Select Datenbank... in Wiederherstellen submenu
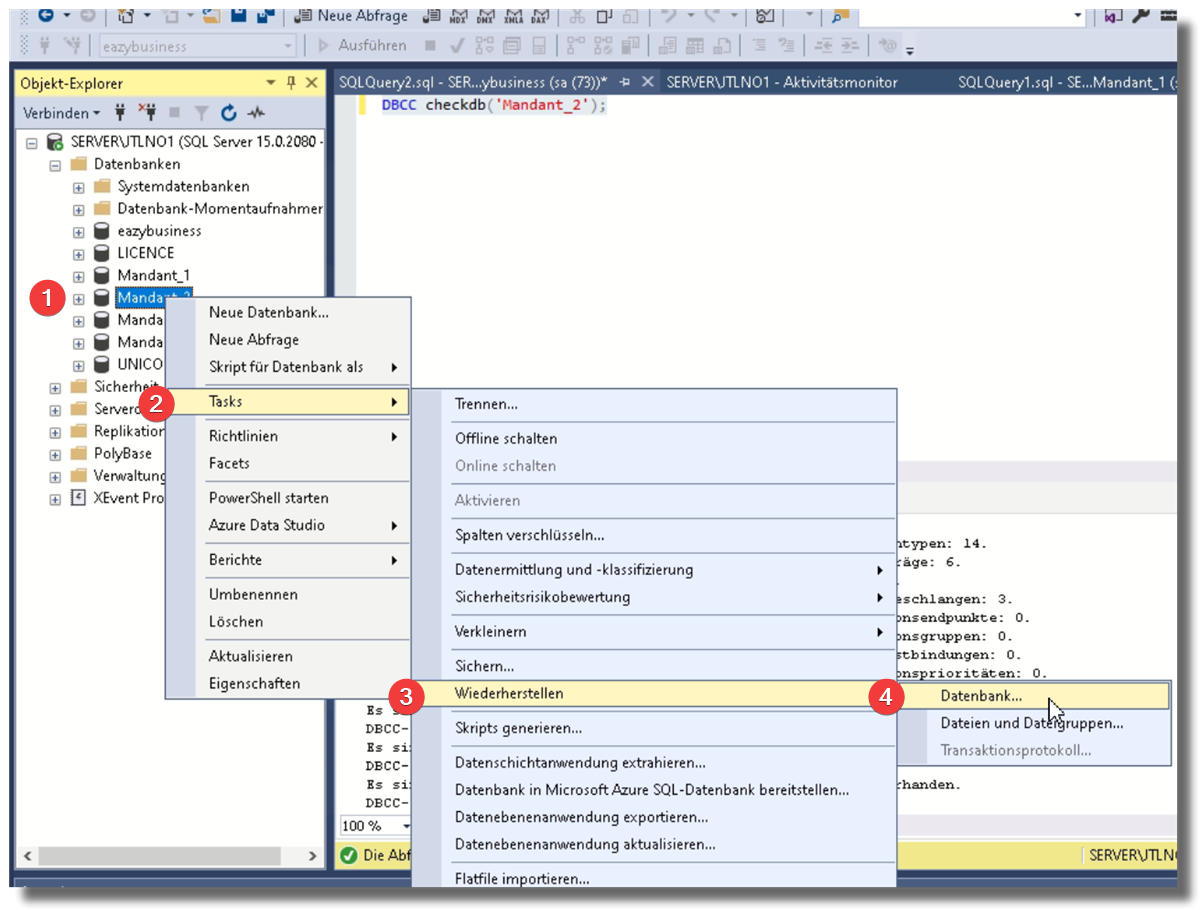 981,696
